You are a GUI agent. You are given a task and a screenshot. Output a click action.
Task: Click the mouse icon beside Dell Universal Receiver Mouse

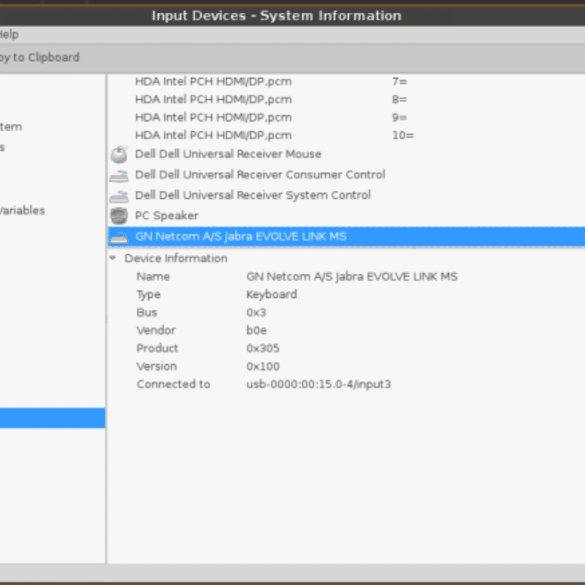[119, 154]
